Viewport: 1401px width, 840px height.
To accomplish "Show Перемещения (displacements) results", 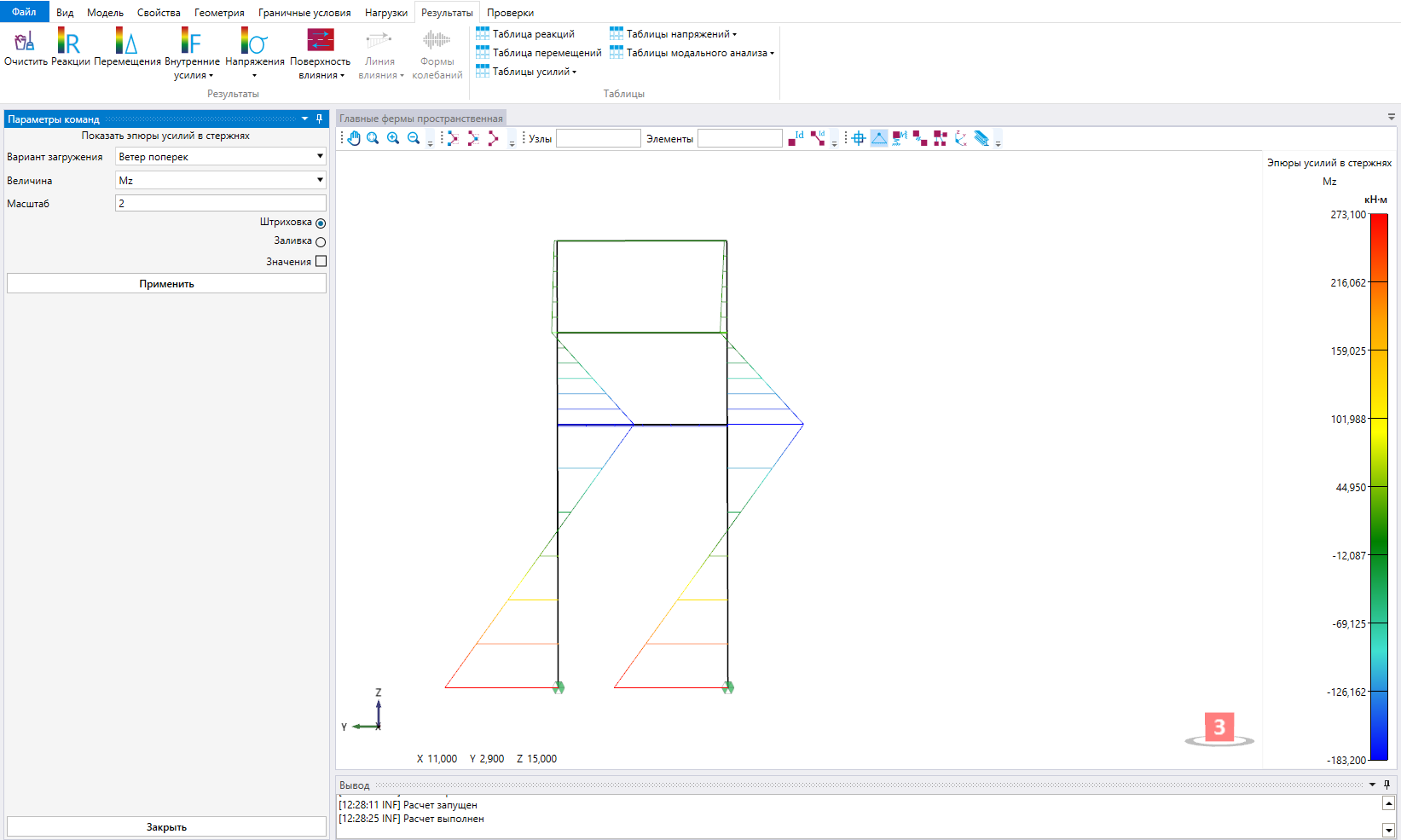I will [126, 40].
